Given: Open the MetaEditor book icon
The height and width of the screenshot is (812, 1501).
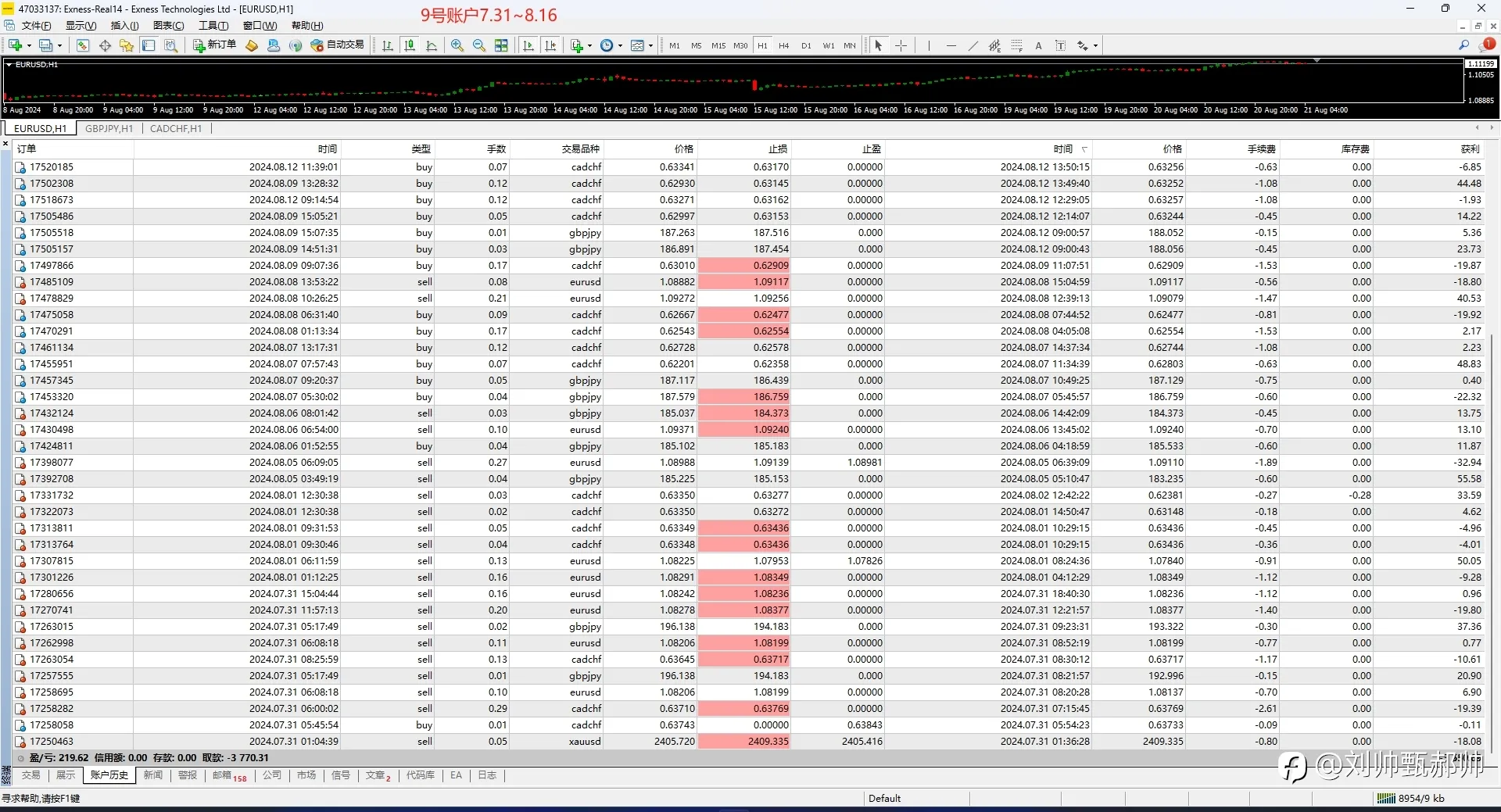Looking at the screenshot, I should (x=252, y=45).
